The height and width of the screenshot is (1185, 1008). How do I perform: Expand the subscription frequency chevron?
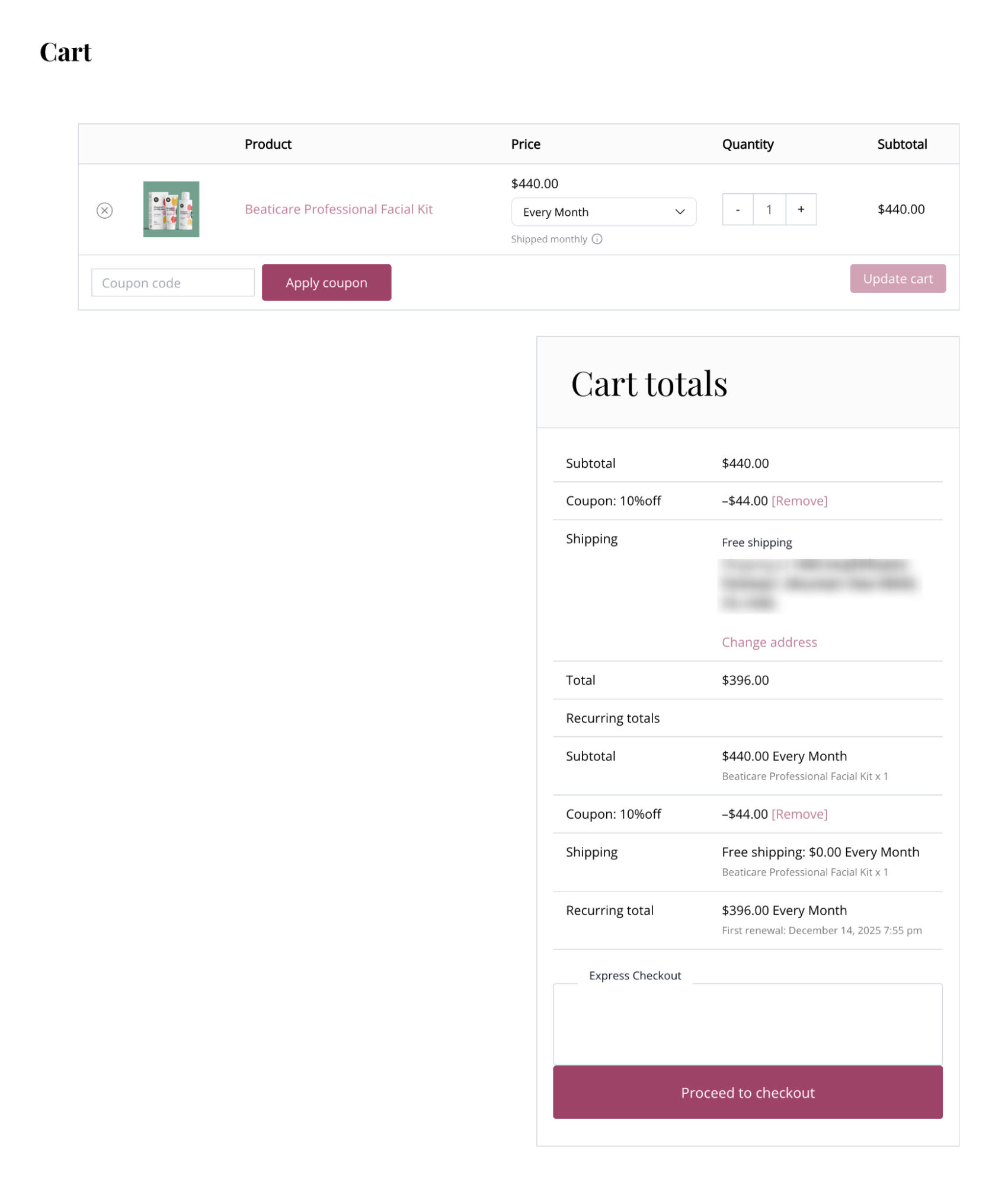[x=679, y=212]
